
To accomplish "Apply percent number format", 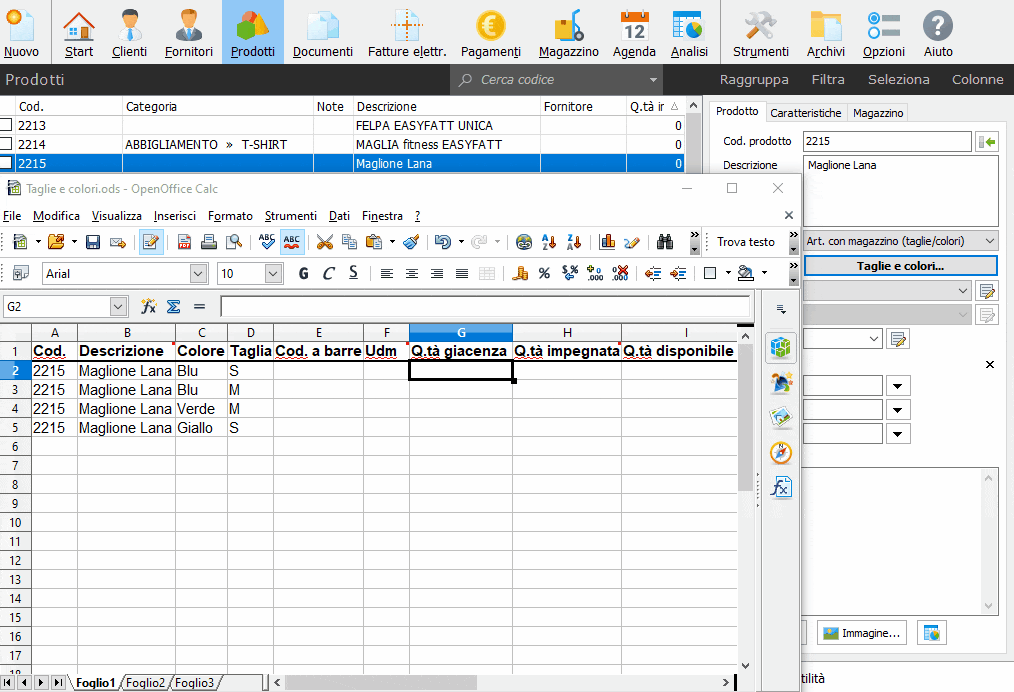I will click(545, 274).
